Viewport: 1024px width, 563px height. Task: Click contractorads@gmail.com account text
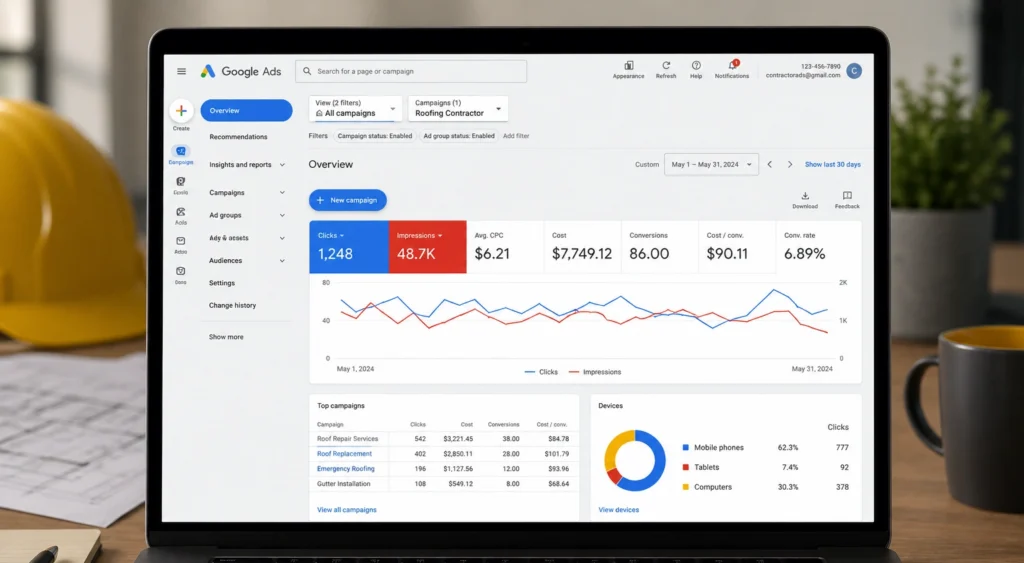point(803,75)
